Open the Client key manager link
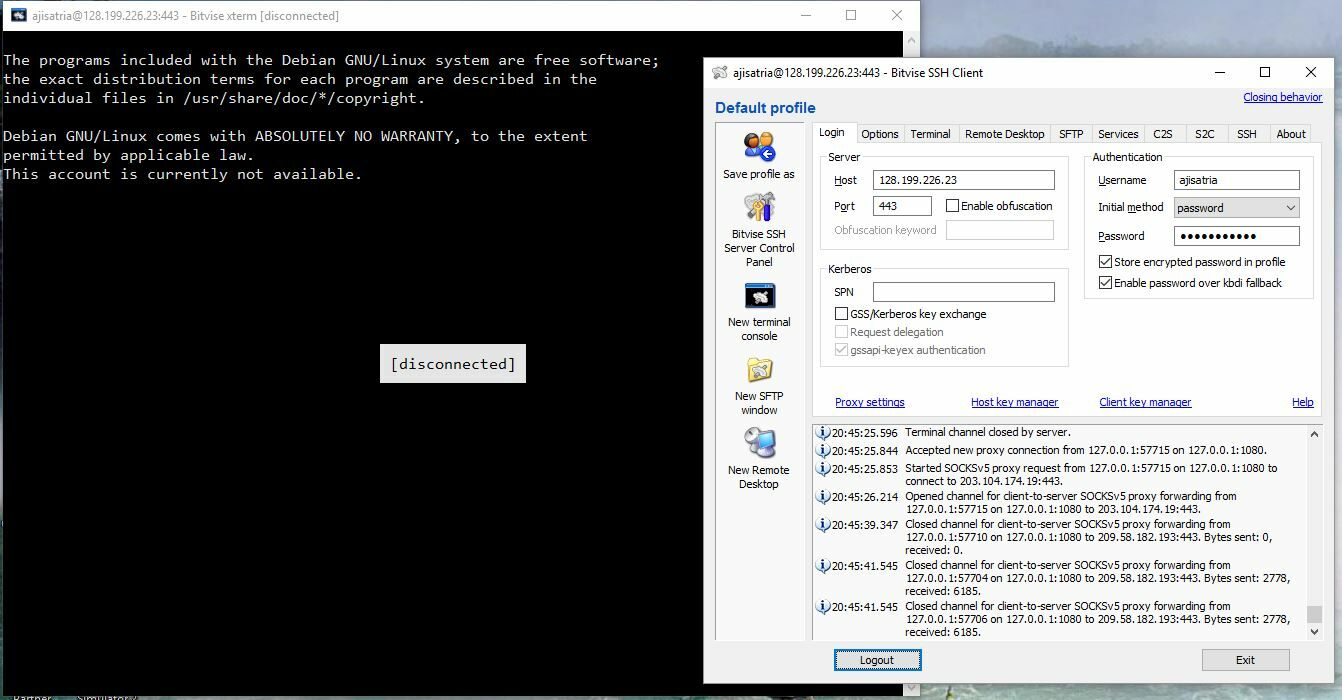The width and height of the screenshot is (1342, 700). [x=1145, y=402]
